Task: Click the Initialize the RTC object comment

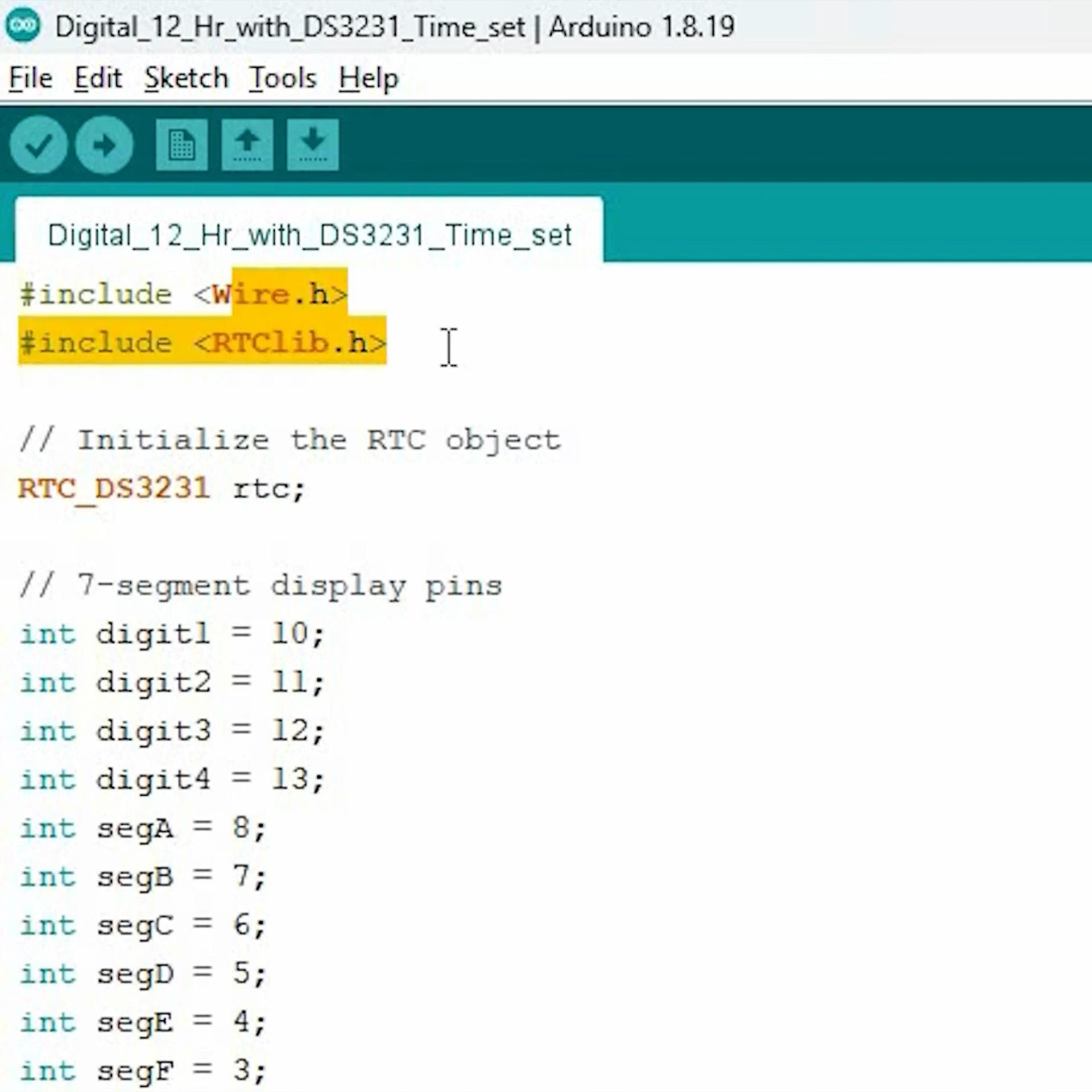Action: [289, 438]
